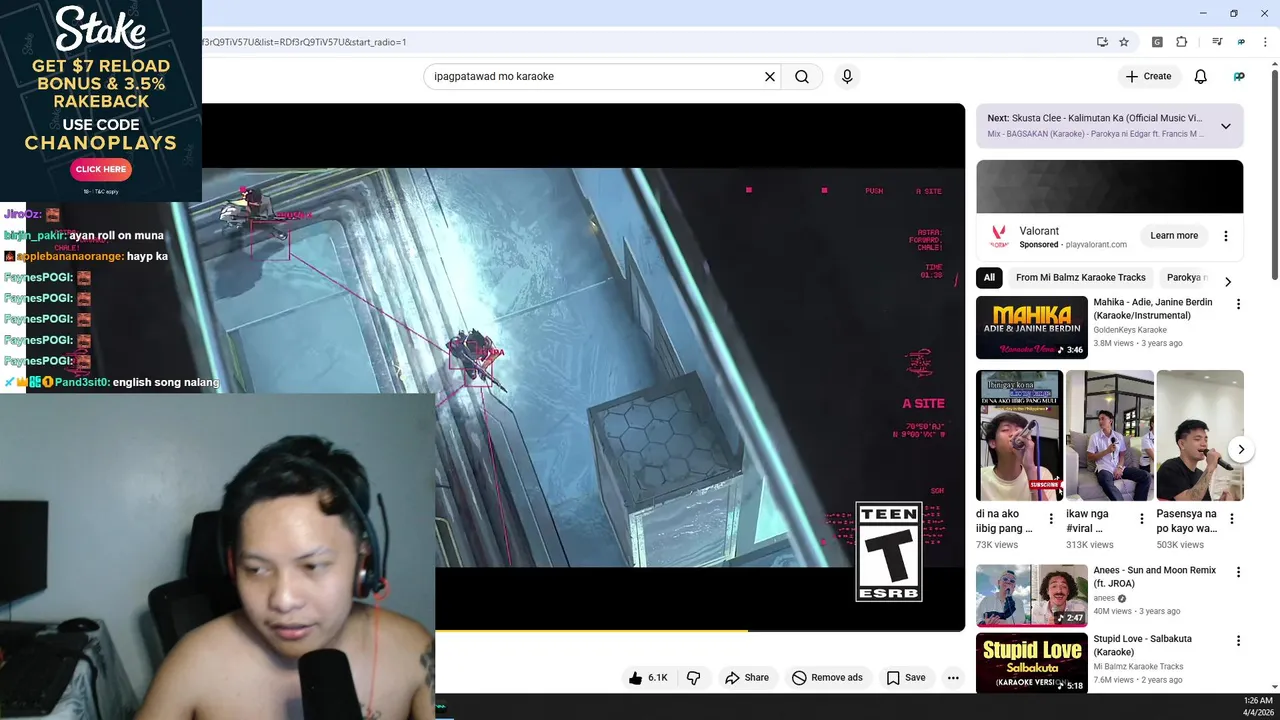Click the video progress bar

pyautogui.click(x=700, y=630)
